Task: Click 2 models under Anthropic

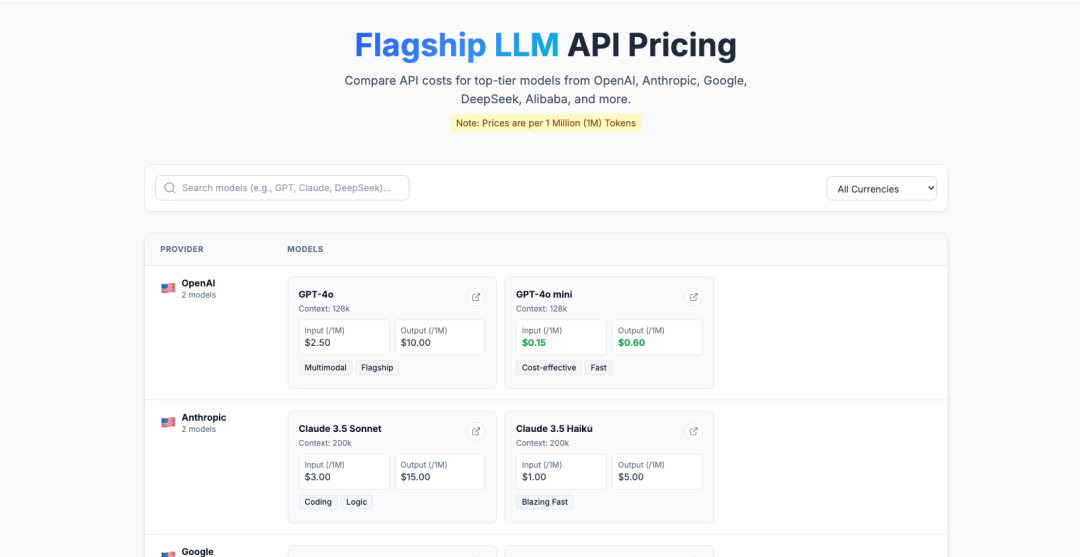Action: [198, 429]
